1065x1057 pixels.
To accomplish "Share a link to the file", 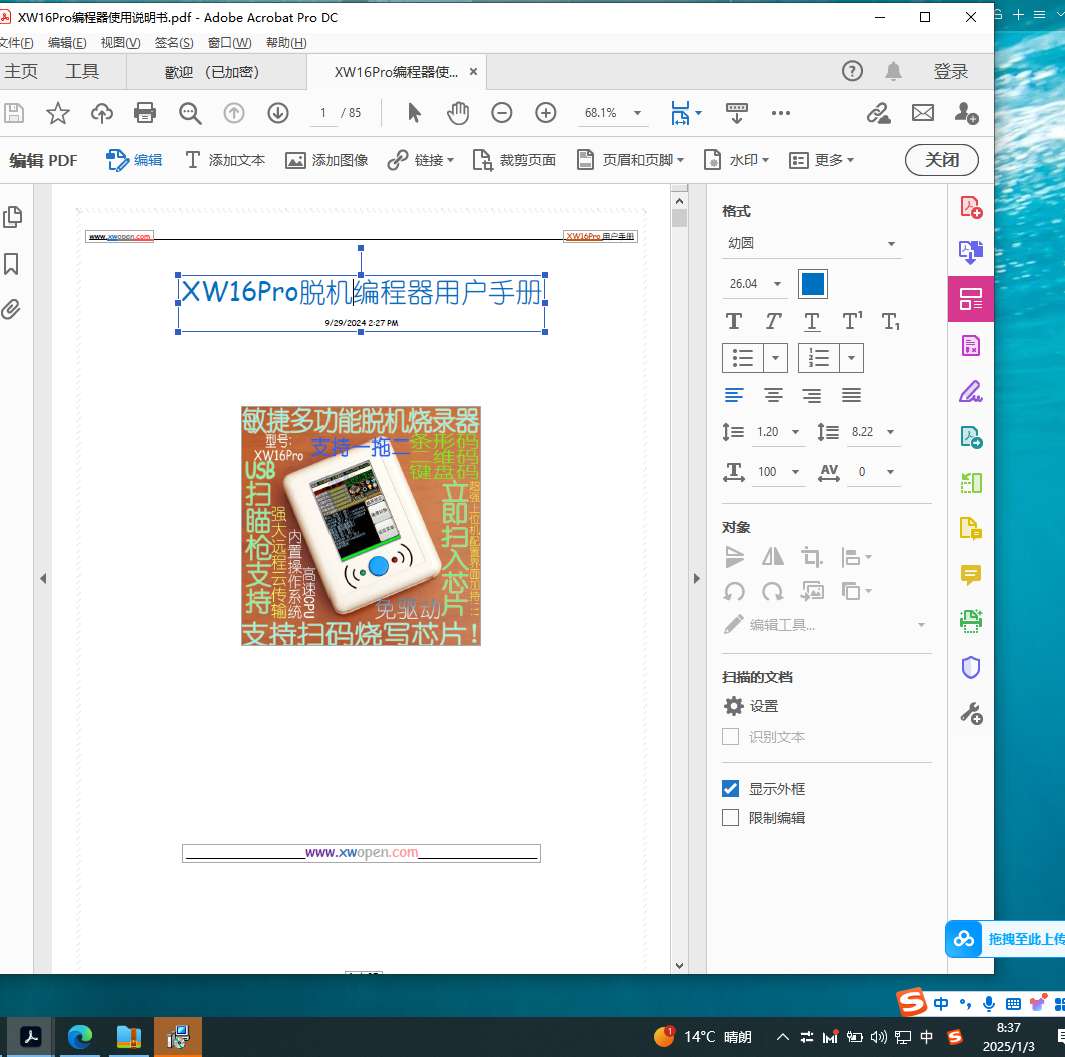I will click(878, 113).
